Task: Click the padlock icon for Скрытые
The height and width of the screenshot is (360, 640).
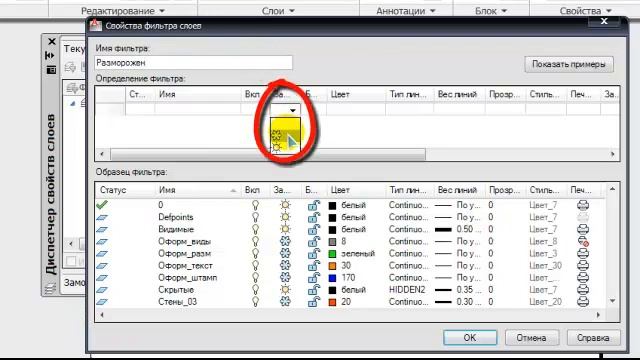Action: point(313,290)
